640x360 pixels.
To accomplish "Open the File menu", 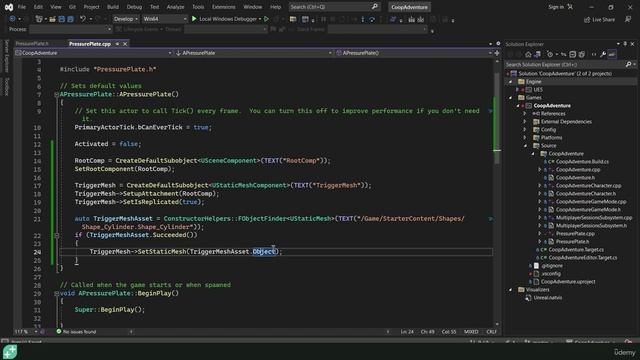I will point(22,7).
